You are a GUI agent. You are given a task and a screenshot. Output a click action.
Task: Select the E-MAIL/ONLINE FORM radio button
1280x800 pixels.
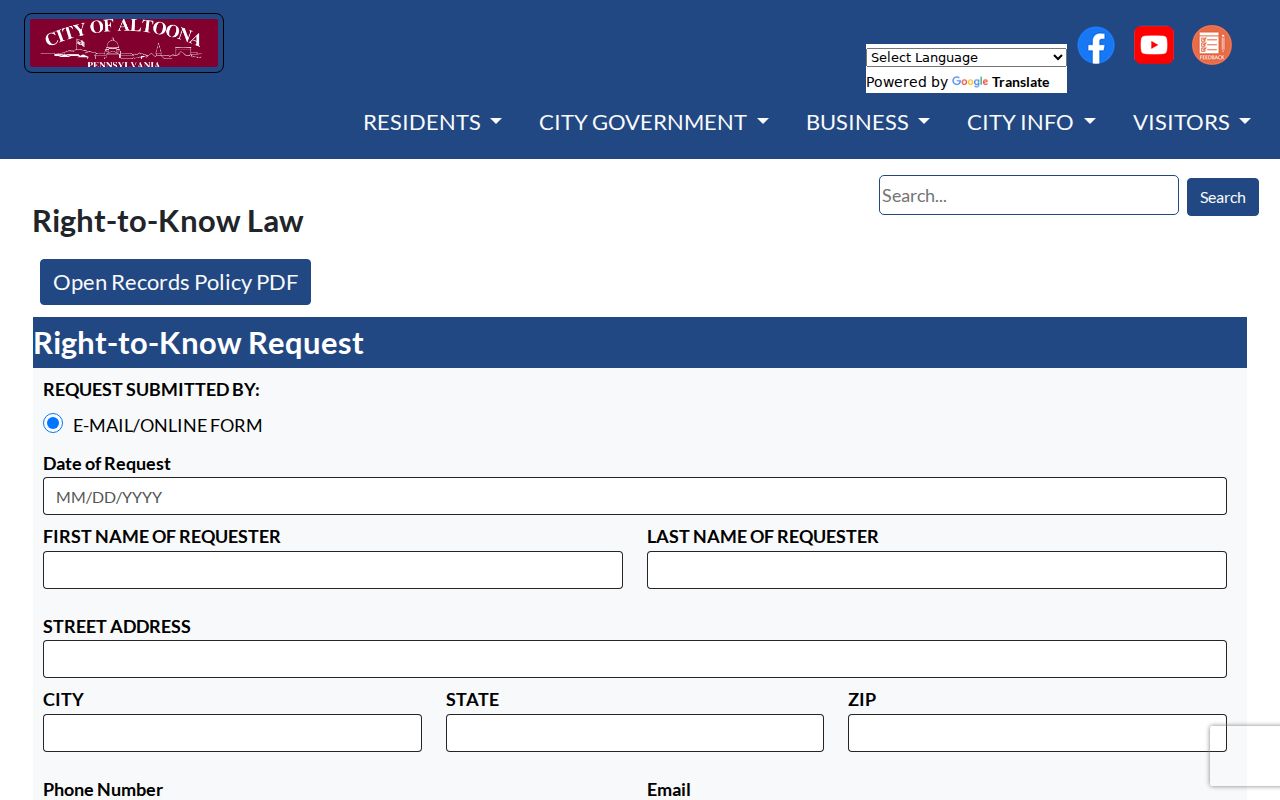pos(53,424)
